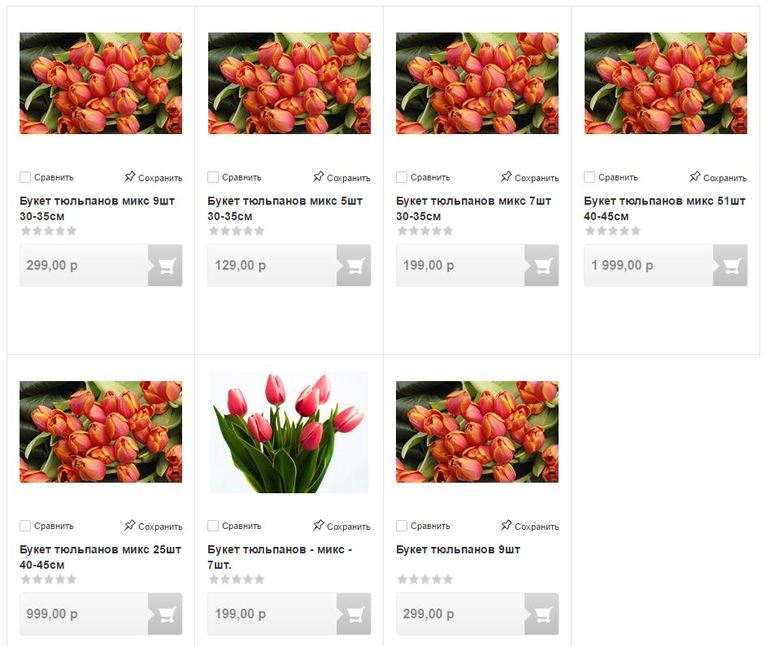The height and width of the screenshot is (646, 770).
Task: Open Букет тюльпанов микс 25шт 40-45см title
Action: [x=100, y=557]
